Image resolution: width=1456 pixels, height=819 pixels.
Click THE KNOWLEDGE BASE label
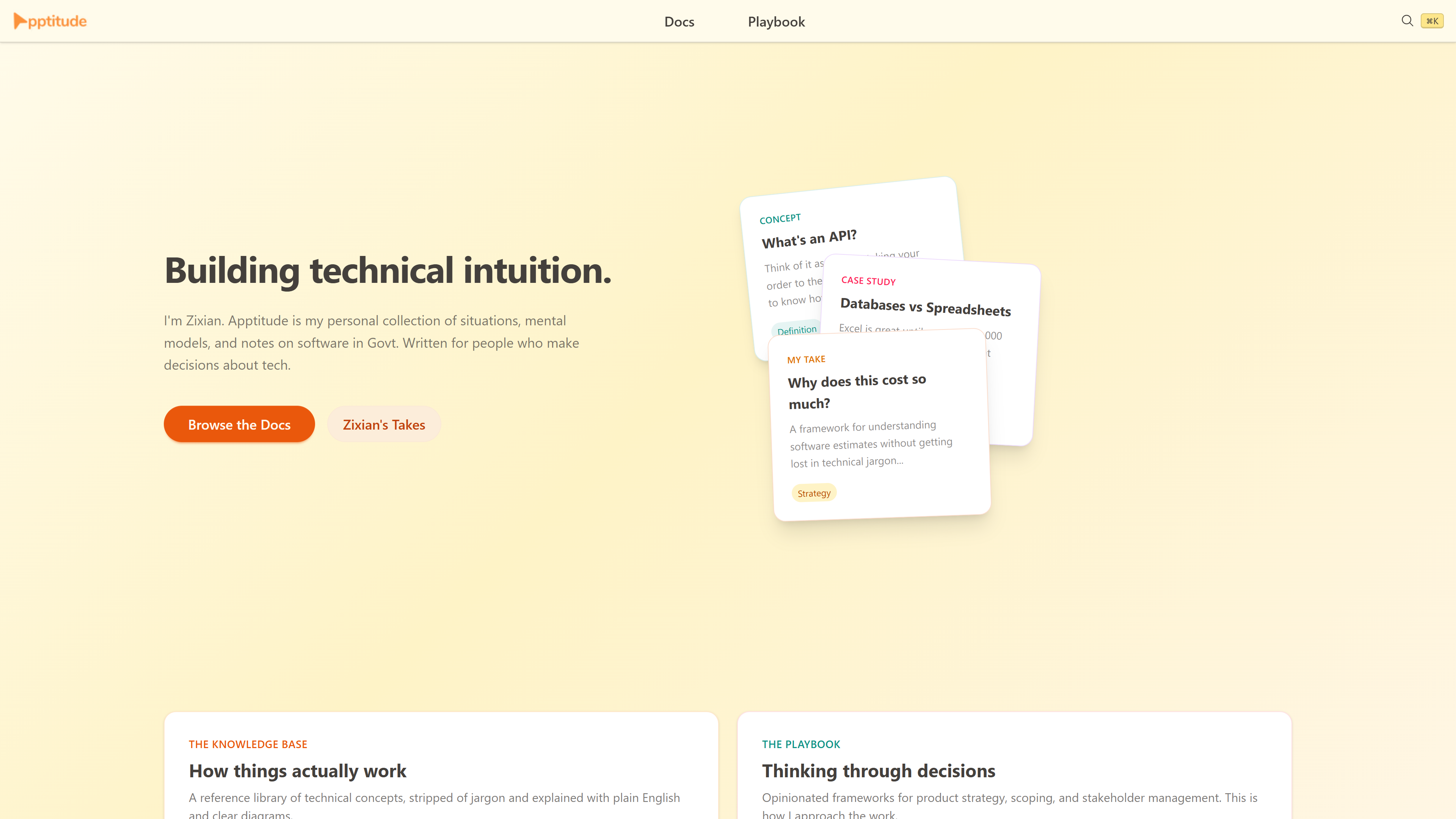point(248,744)
